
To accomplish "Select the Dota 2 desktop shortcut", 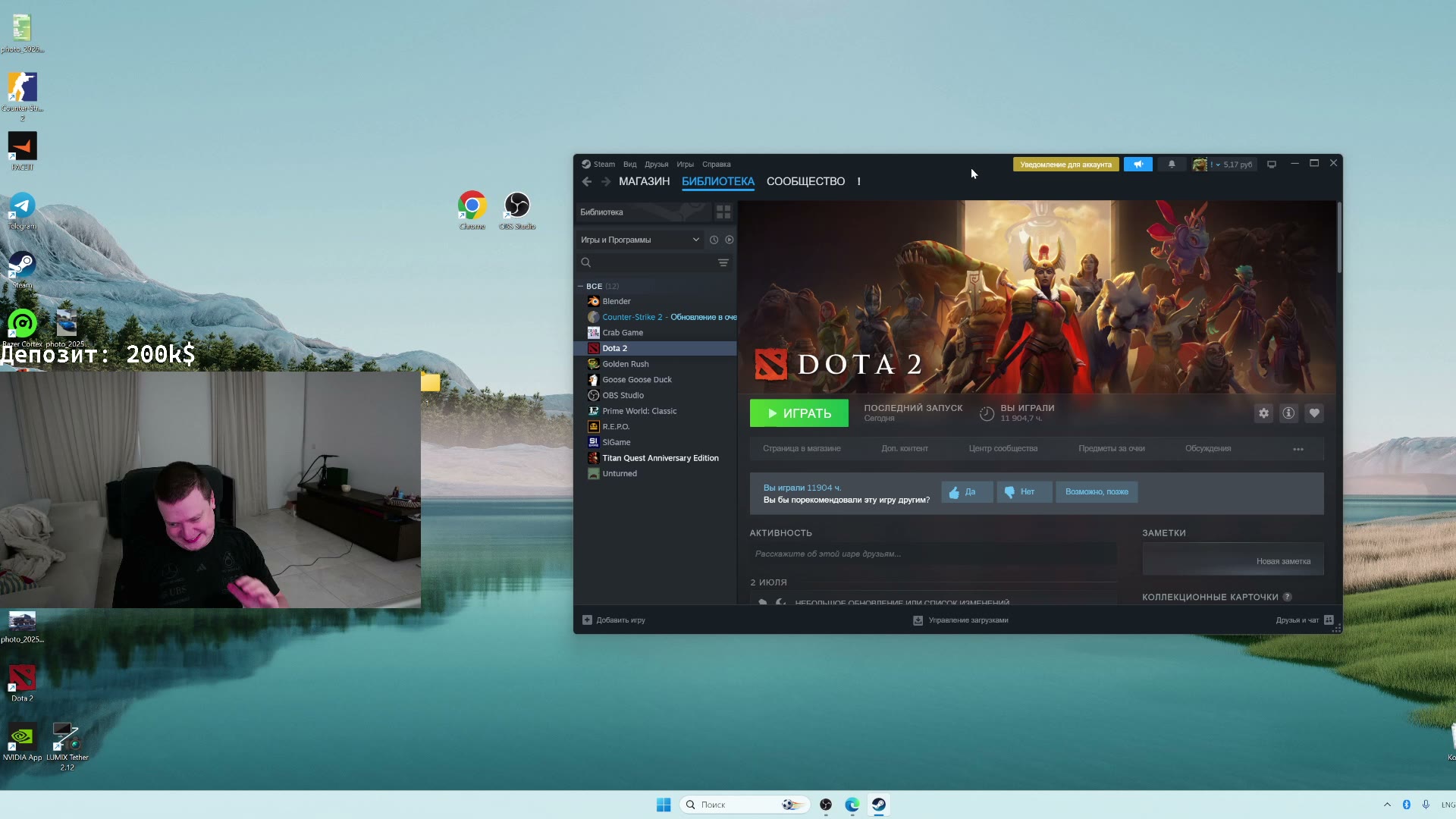I will (x=22, y=682).
